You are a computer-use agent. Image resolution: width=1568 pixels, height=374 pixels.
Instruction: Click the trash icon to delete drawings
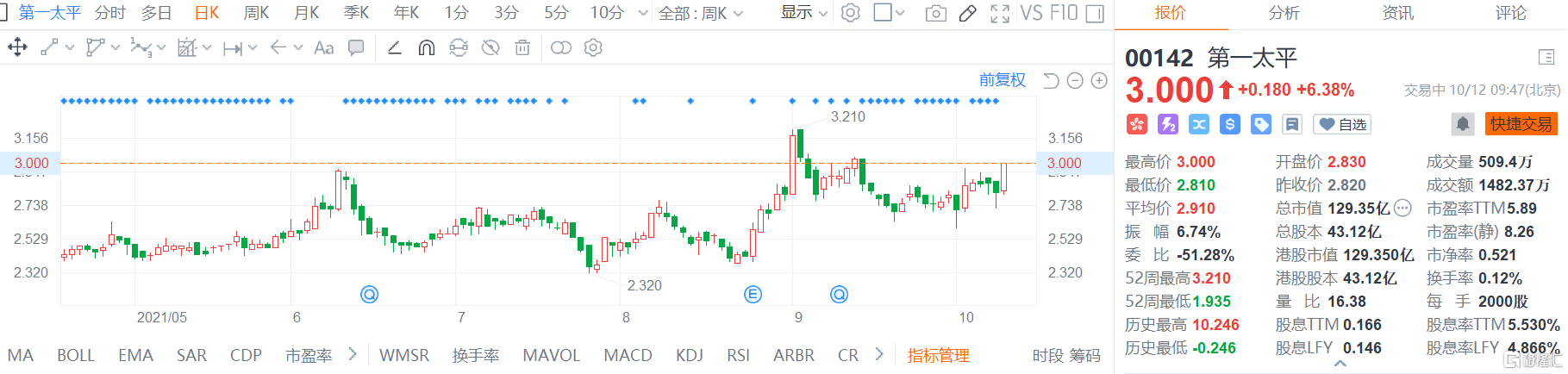tap(522, 48)
